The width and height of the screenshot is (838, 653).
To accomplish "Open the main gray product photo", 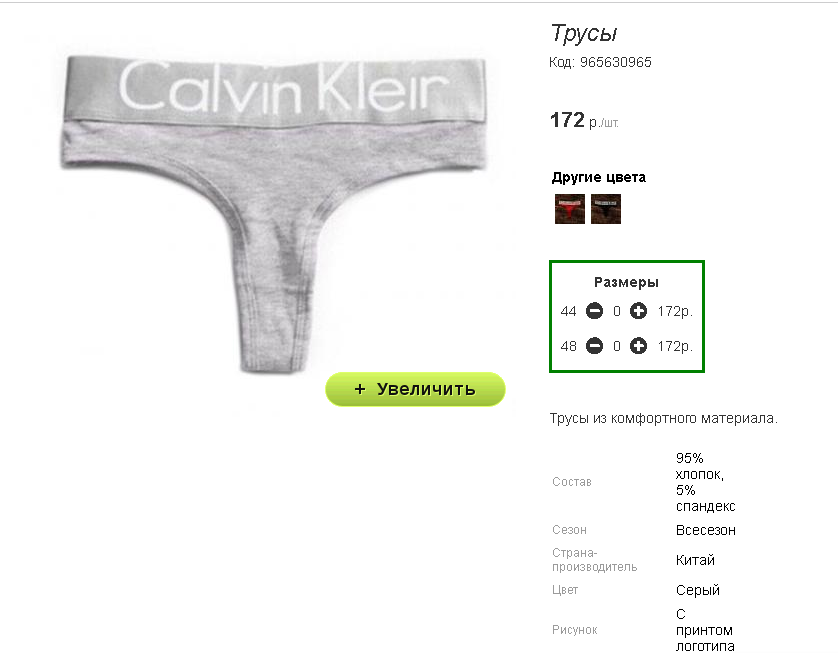I will 274,214.
